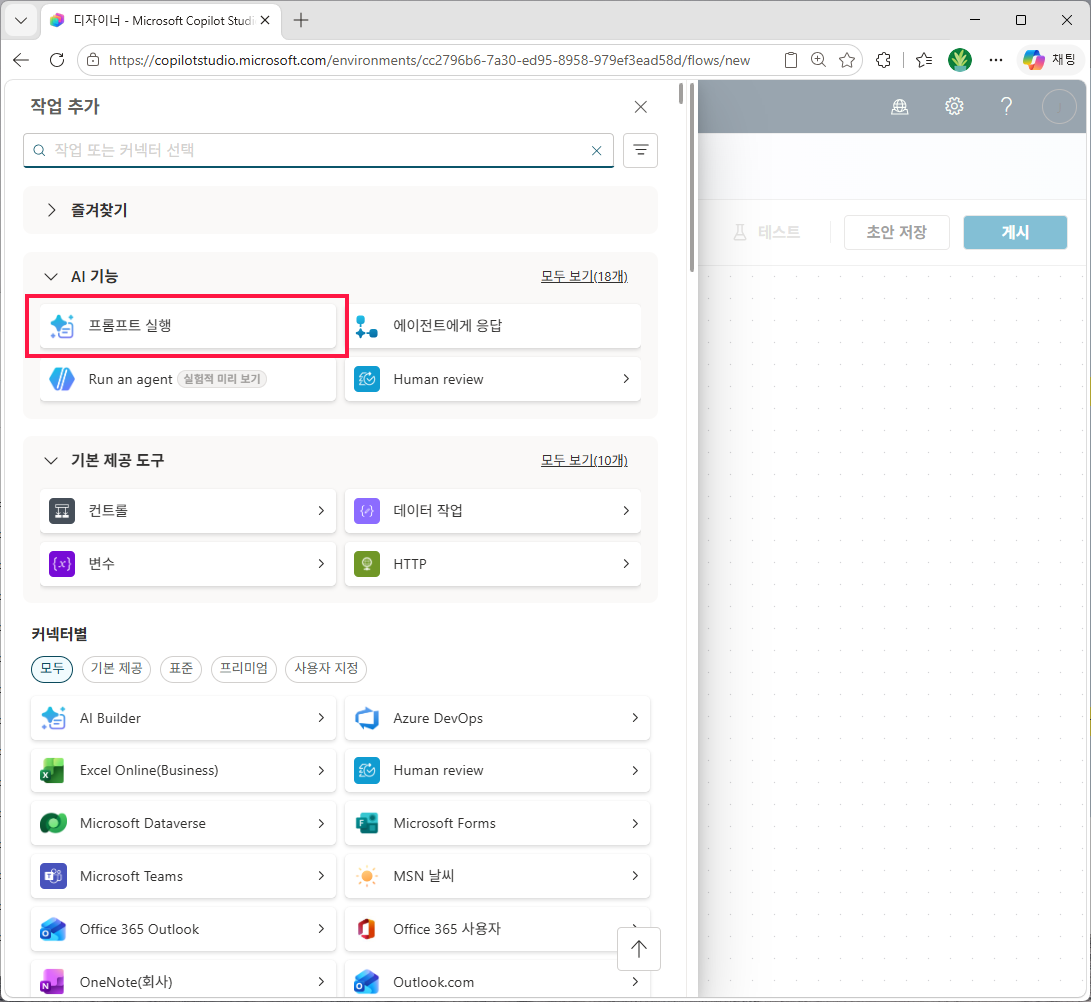Open the AI Builder connector
This screenshot has height=1002, width=1091.
(x=184, y=718)
